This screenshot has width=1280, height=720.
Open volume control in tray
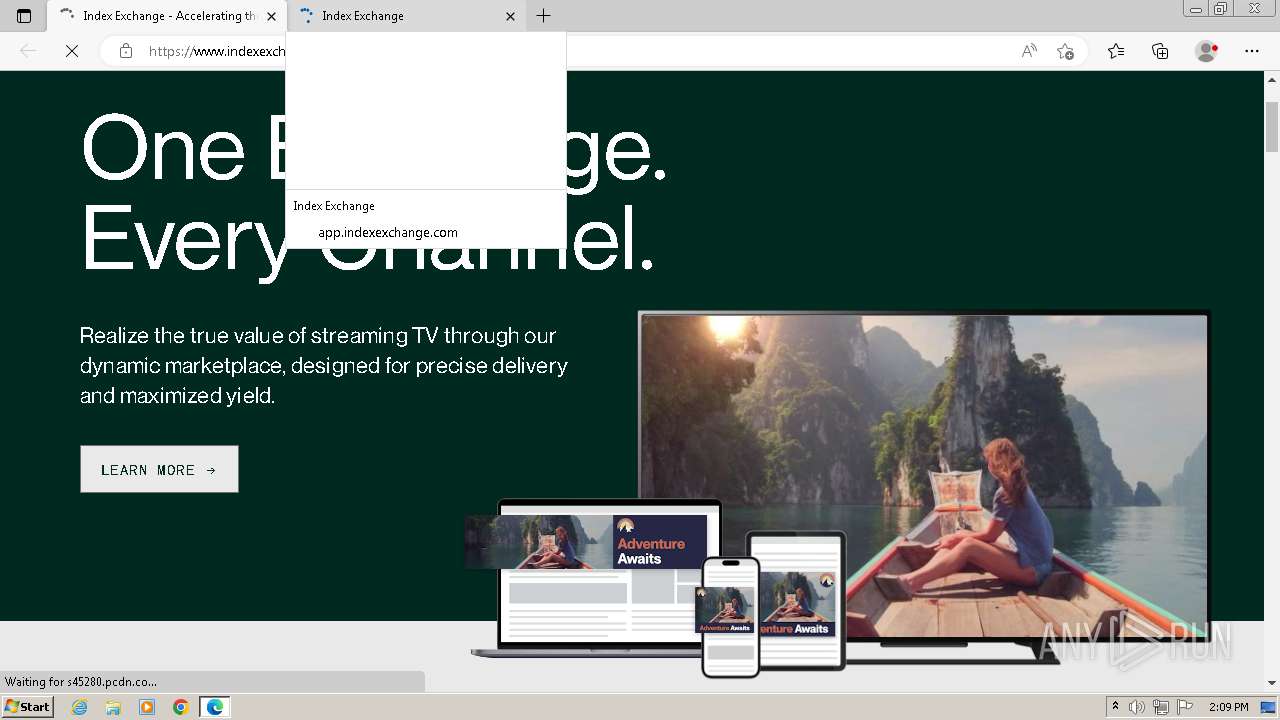1137,707
